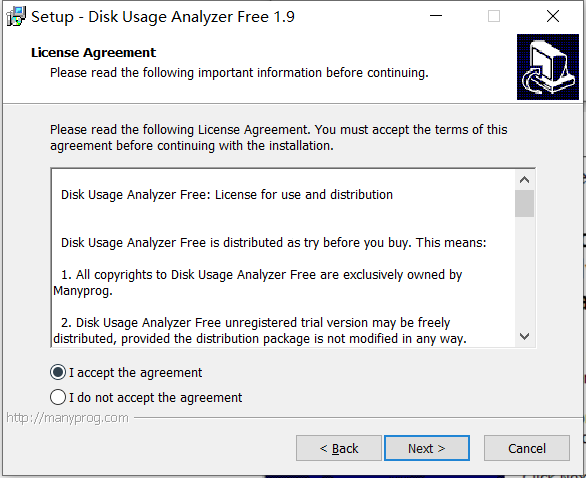586x478 pixels.
Task: Minimize the Setup window
Action: (x=436, y=16)
